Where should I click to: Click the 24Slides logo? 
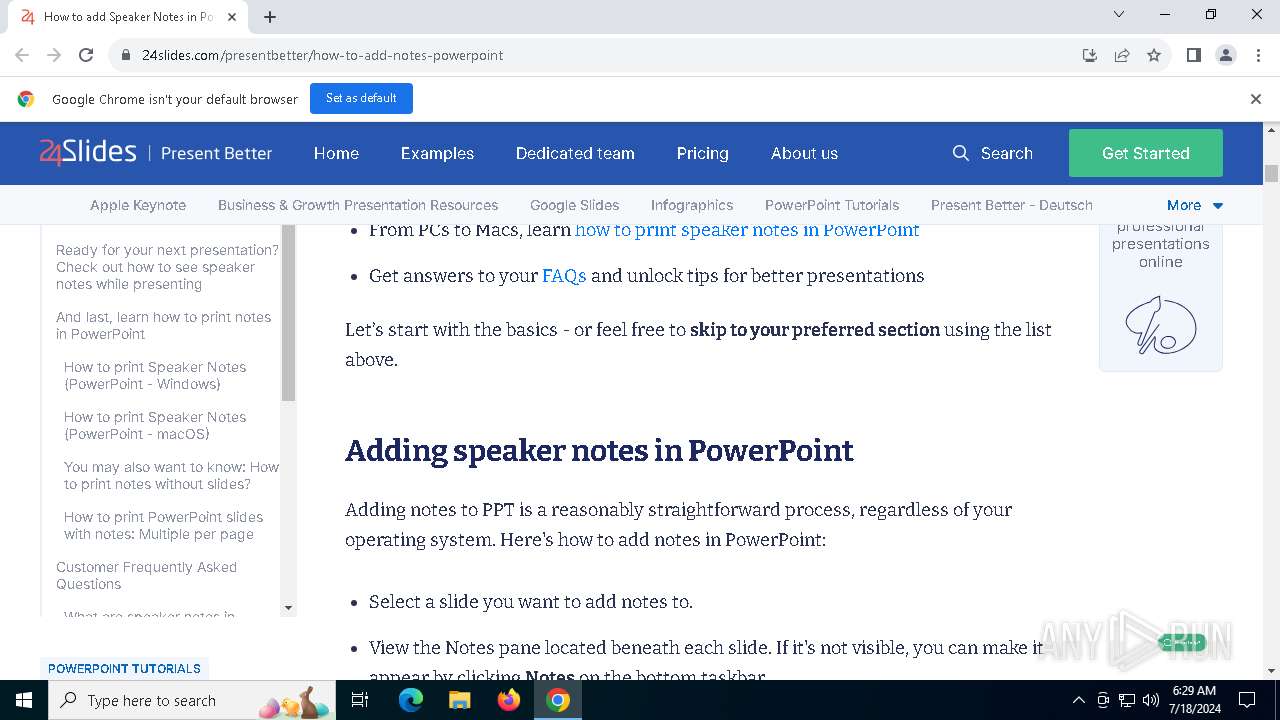[88, 152]
